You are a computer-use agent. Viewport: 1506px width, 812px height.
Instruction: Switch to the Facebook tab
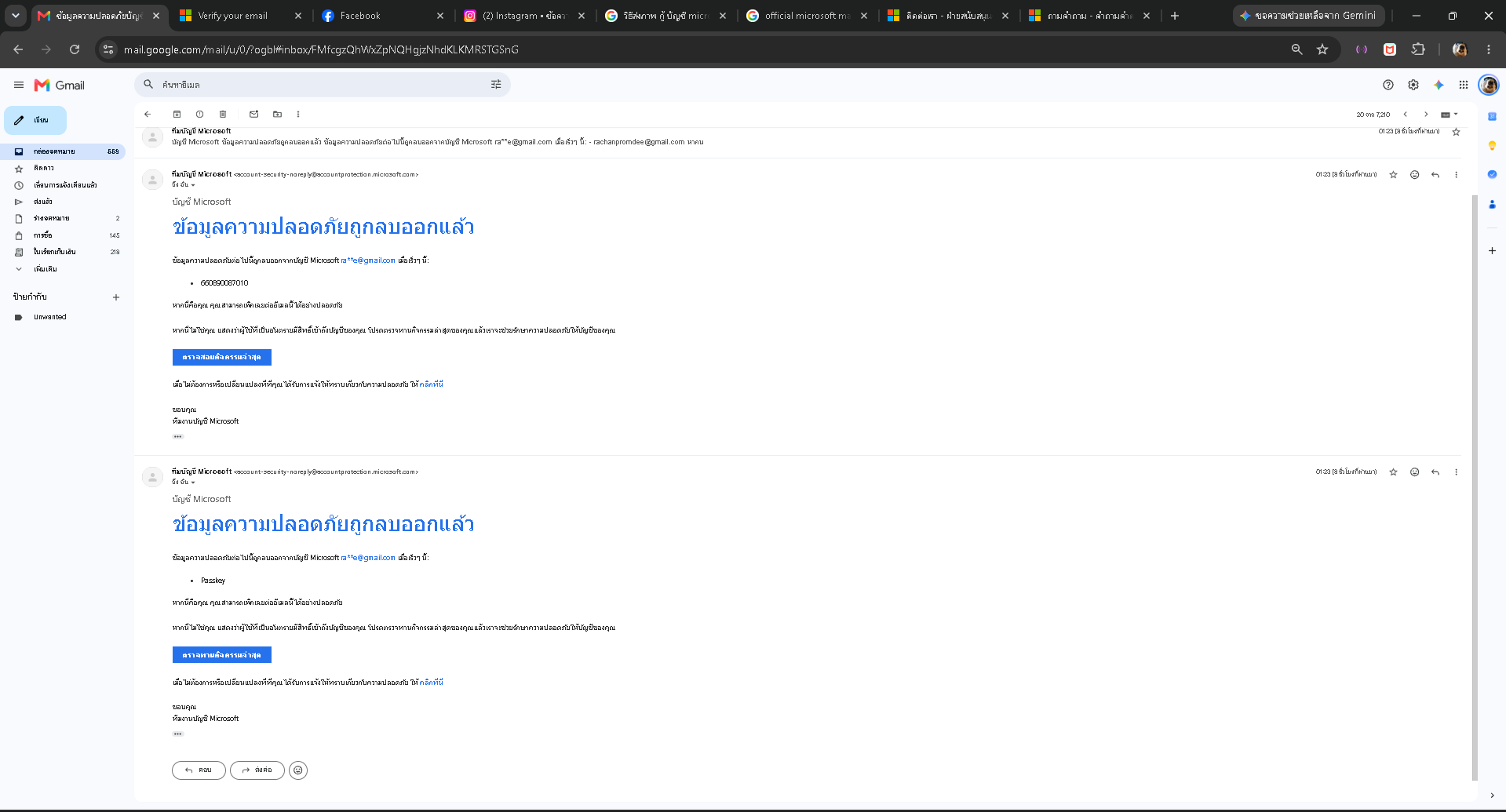tap(383, 16)
